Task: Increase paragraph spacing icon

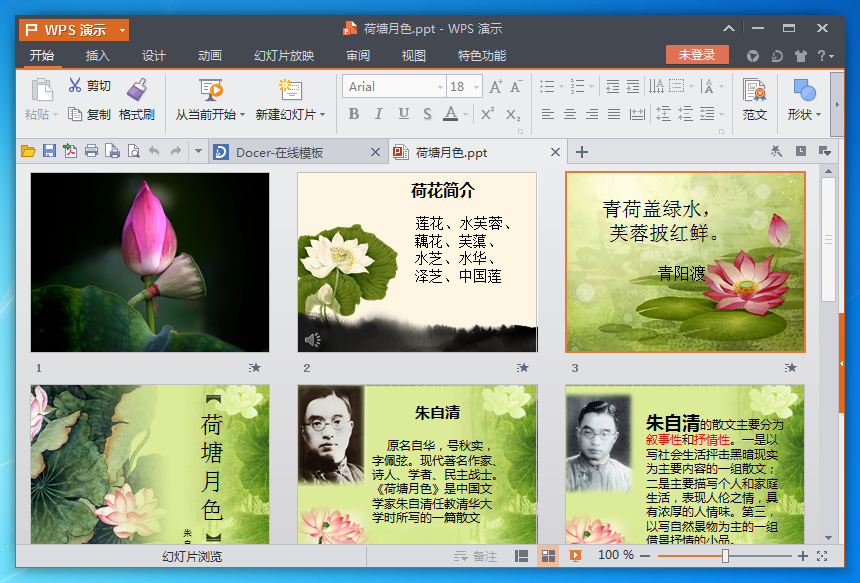Action: tap(663, 114)
